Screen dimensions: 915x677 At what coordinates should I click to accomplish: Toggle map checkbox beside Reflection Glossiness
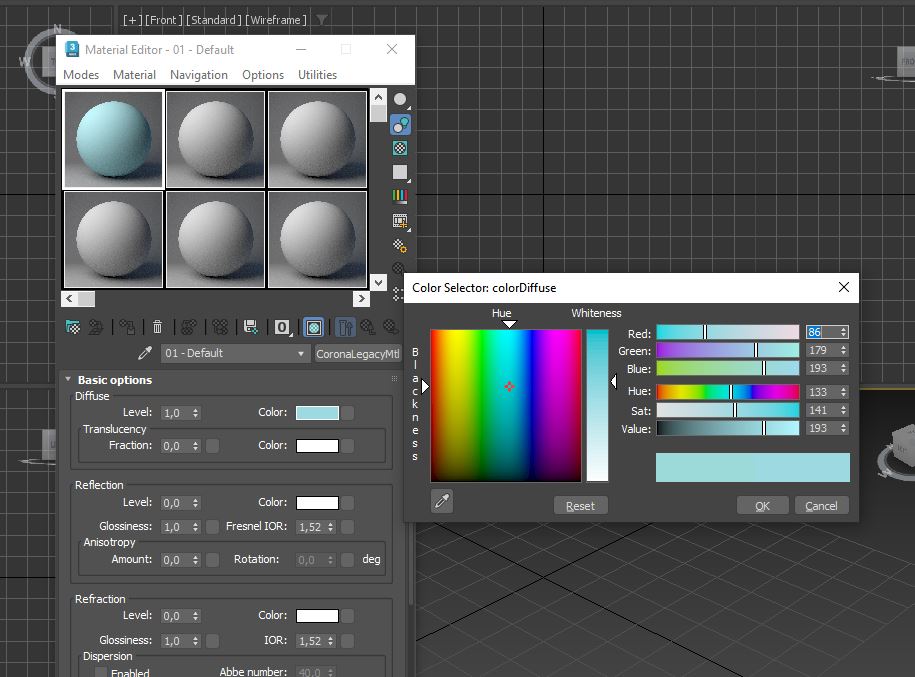point(212,527)
